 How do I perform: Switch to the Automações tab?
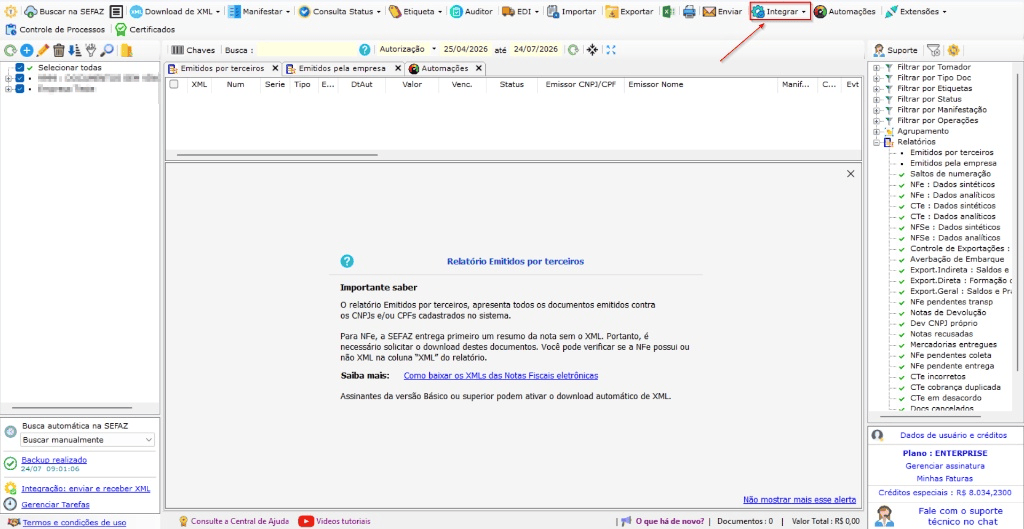[445, 68]
